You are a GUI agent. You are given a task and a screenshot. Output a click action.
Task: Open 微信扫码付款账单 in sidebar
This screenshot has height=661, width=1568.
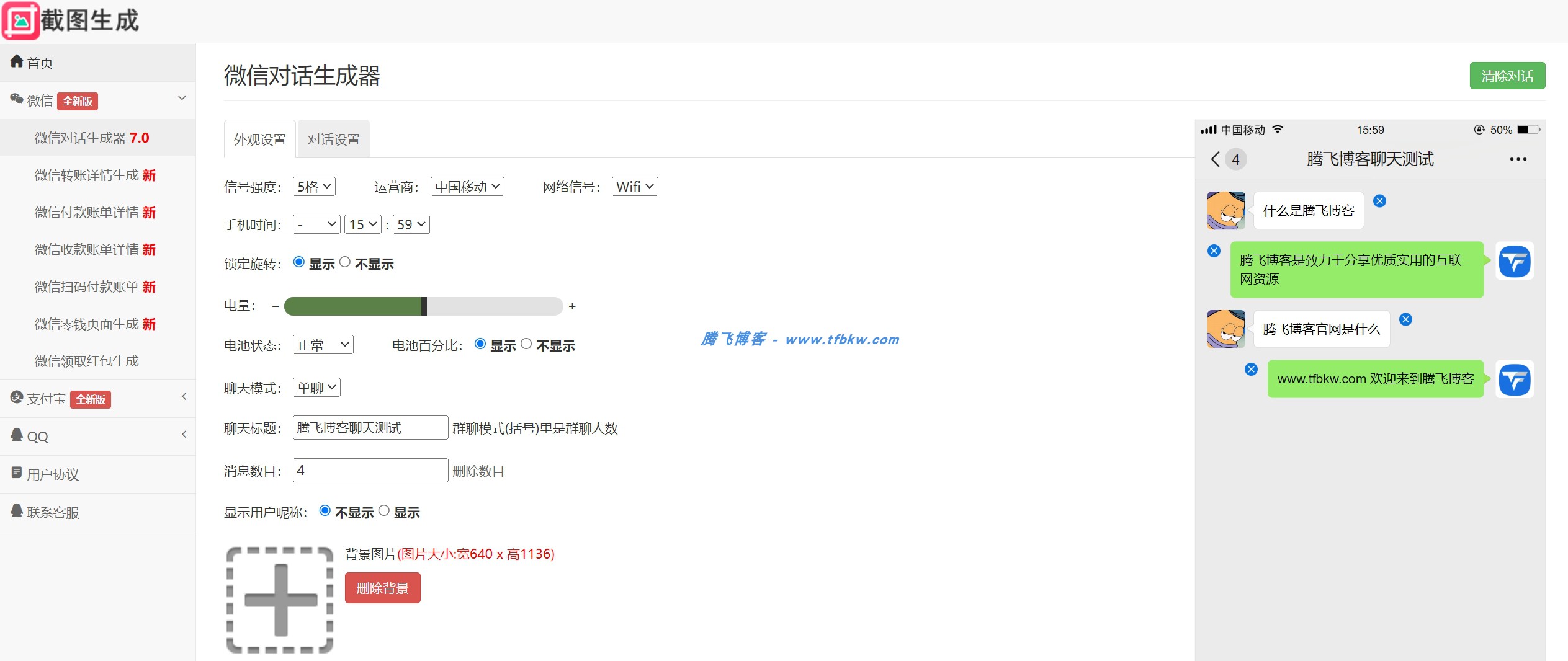(x=98, y=286)
